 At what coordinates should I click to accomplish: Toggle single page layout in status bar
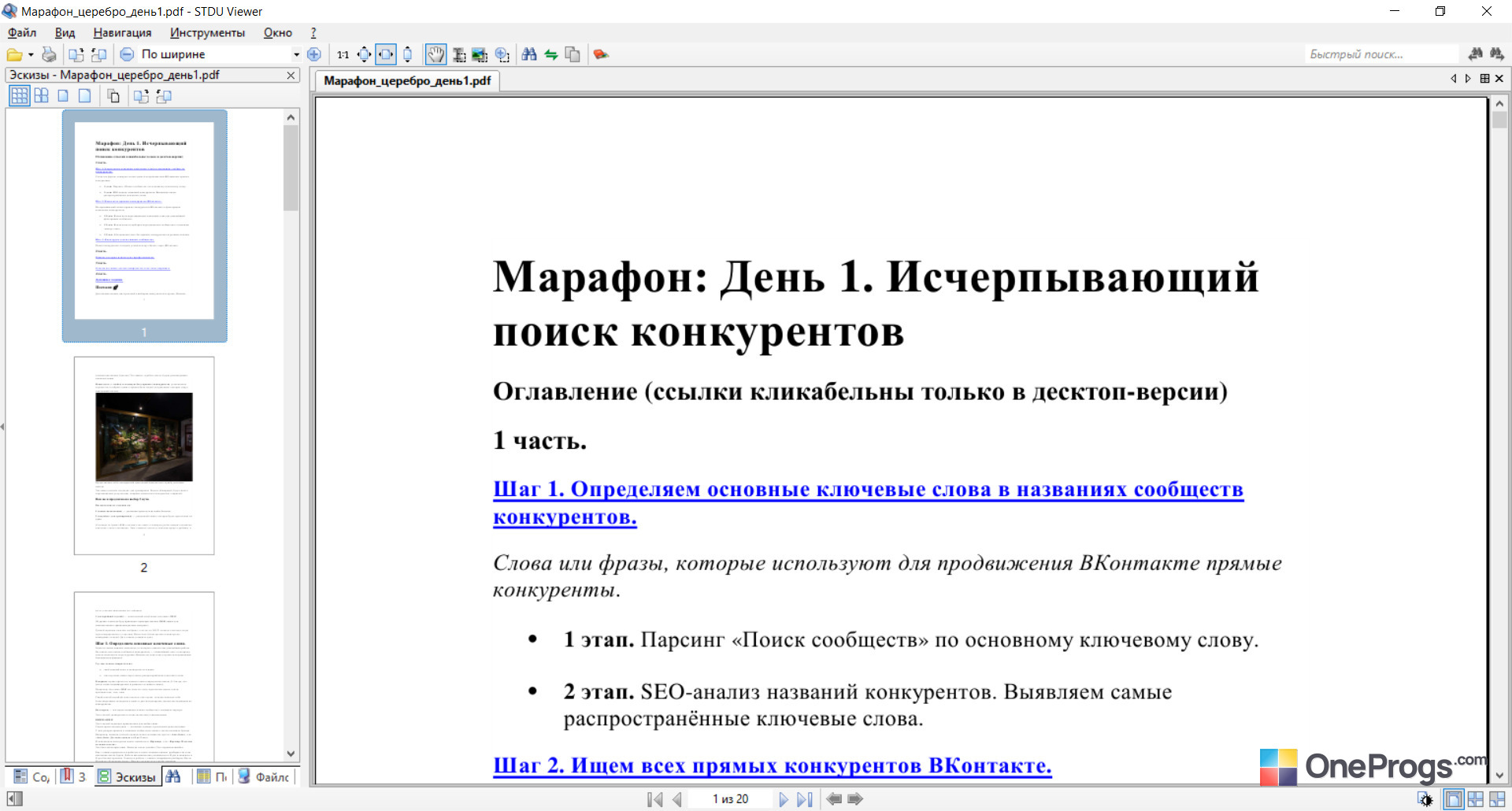pyautogui.click(x=1453, y=799)
